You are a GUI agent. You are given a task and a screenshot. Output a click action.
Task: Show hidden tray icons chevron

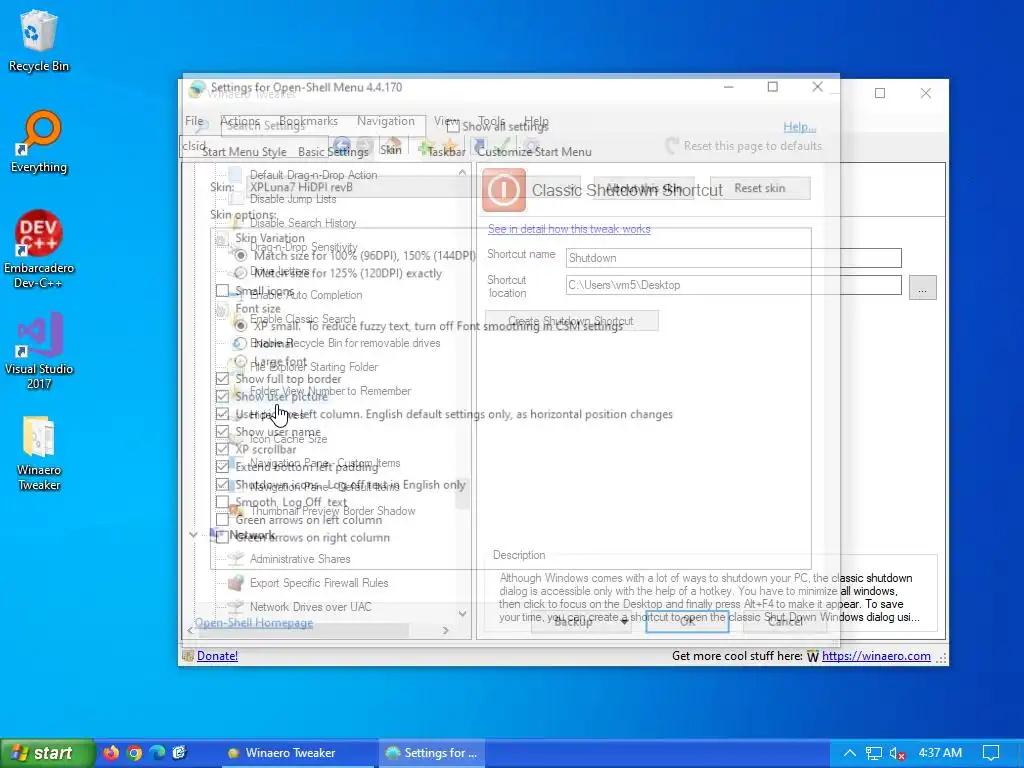[850, 754]
